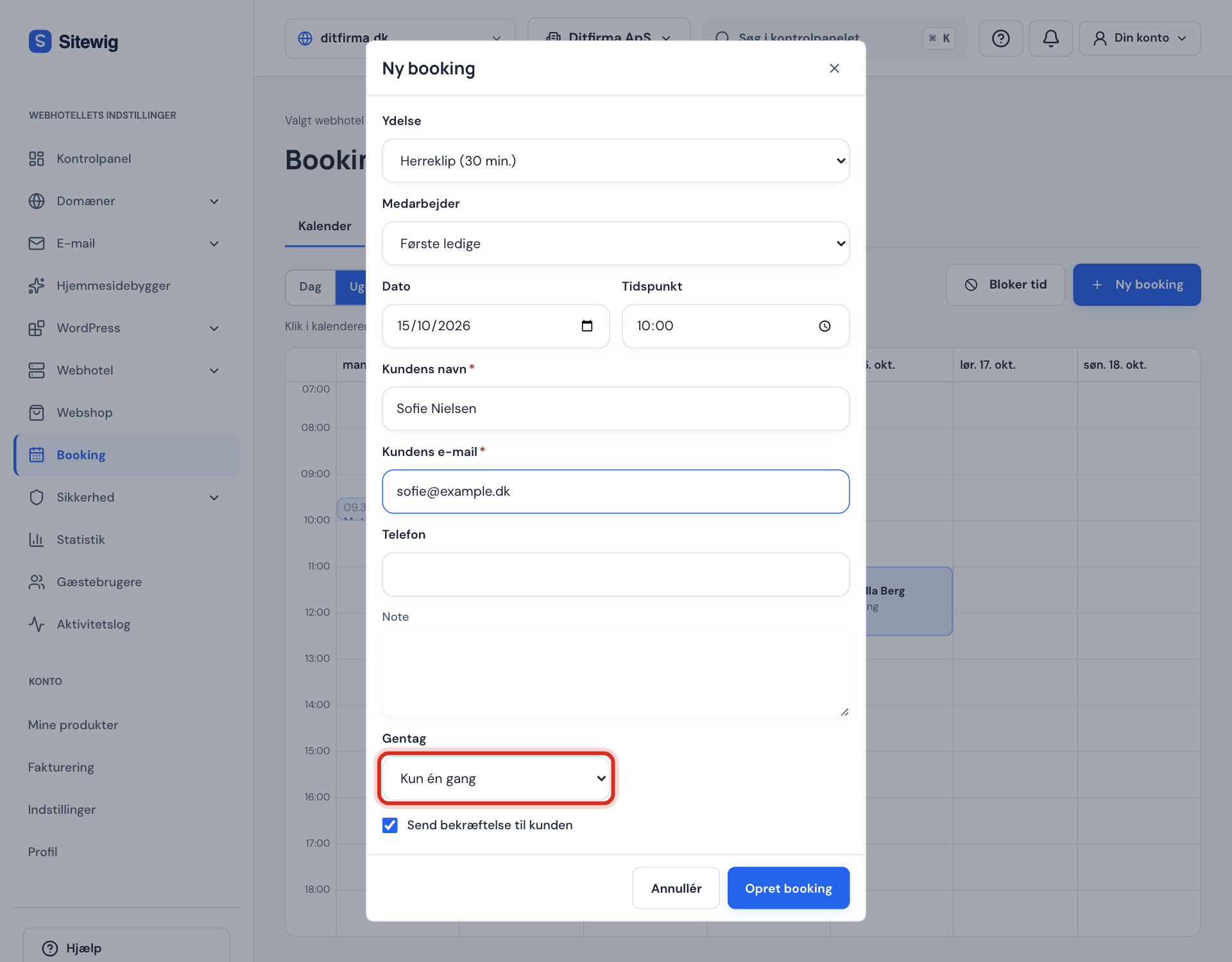Switch to the Kalender tab
Image resolution: width=1232 pixels, height=962 pixels.
click(325, 226)
